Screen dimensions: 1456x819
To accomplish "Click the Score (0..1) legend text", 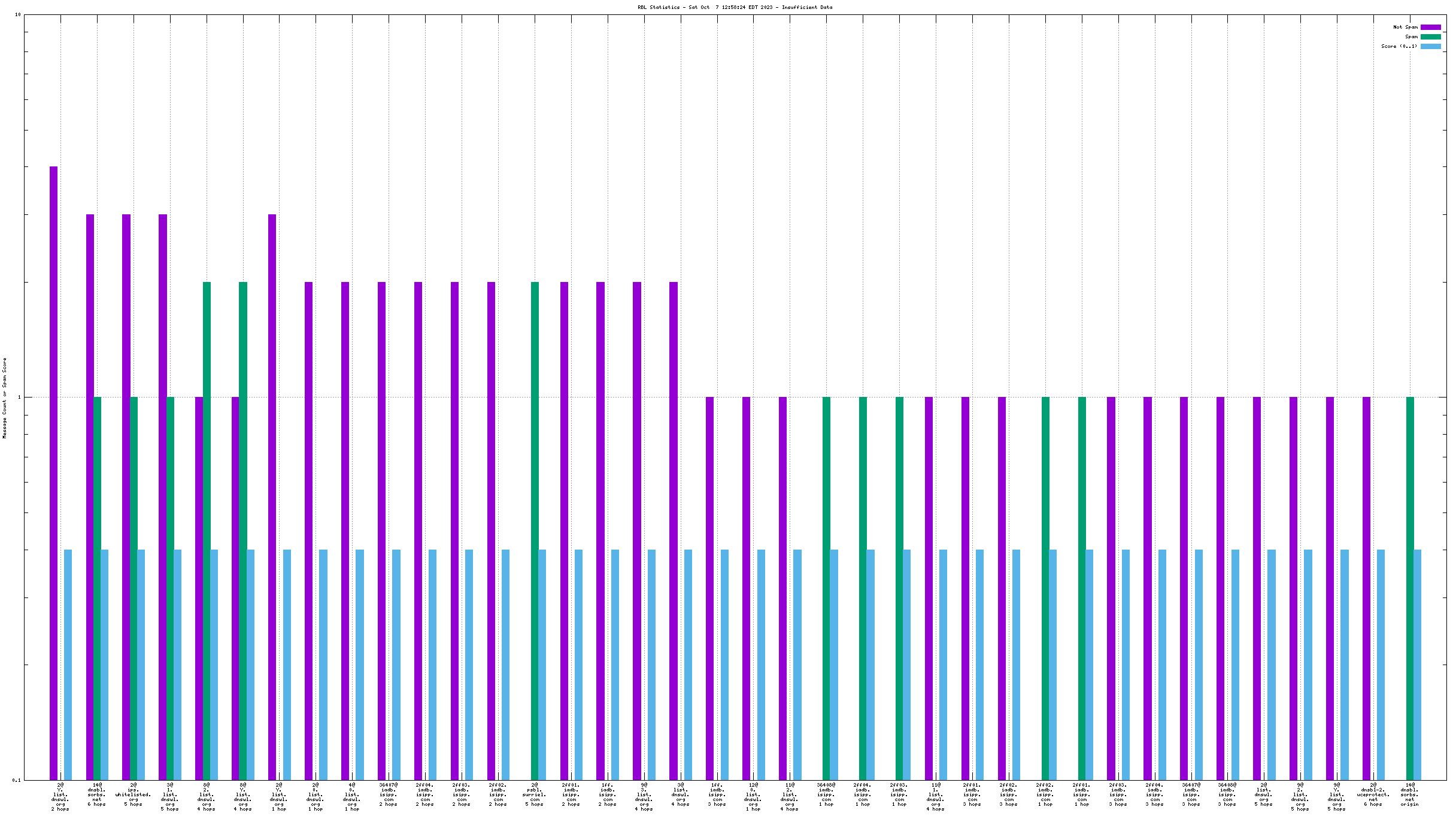I will point(1399,46).
